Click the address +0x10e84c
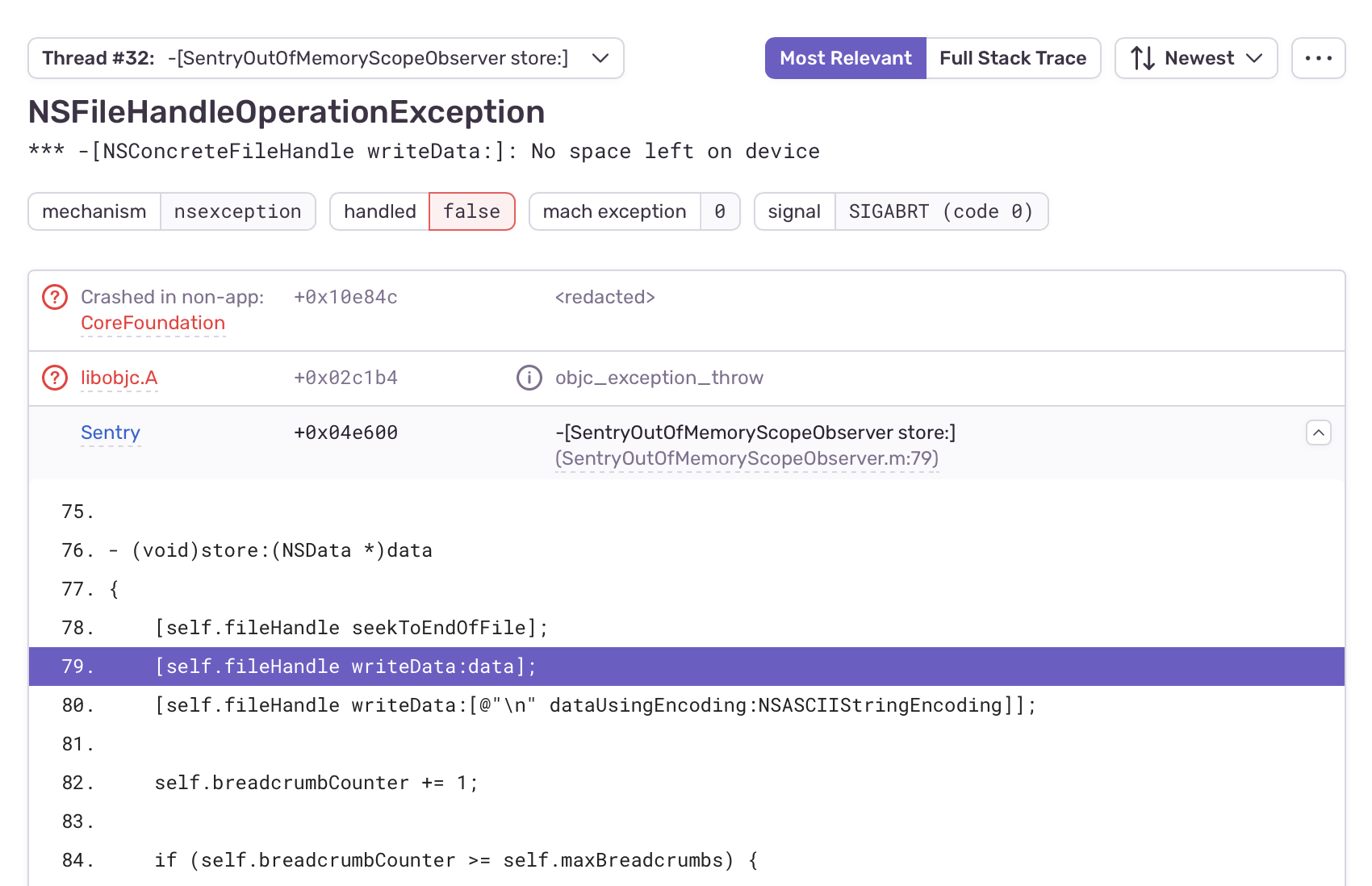Screen dimensions: 1372x886 point(345,297)
